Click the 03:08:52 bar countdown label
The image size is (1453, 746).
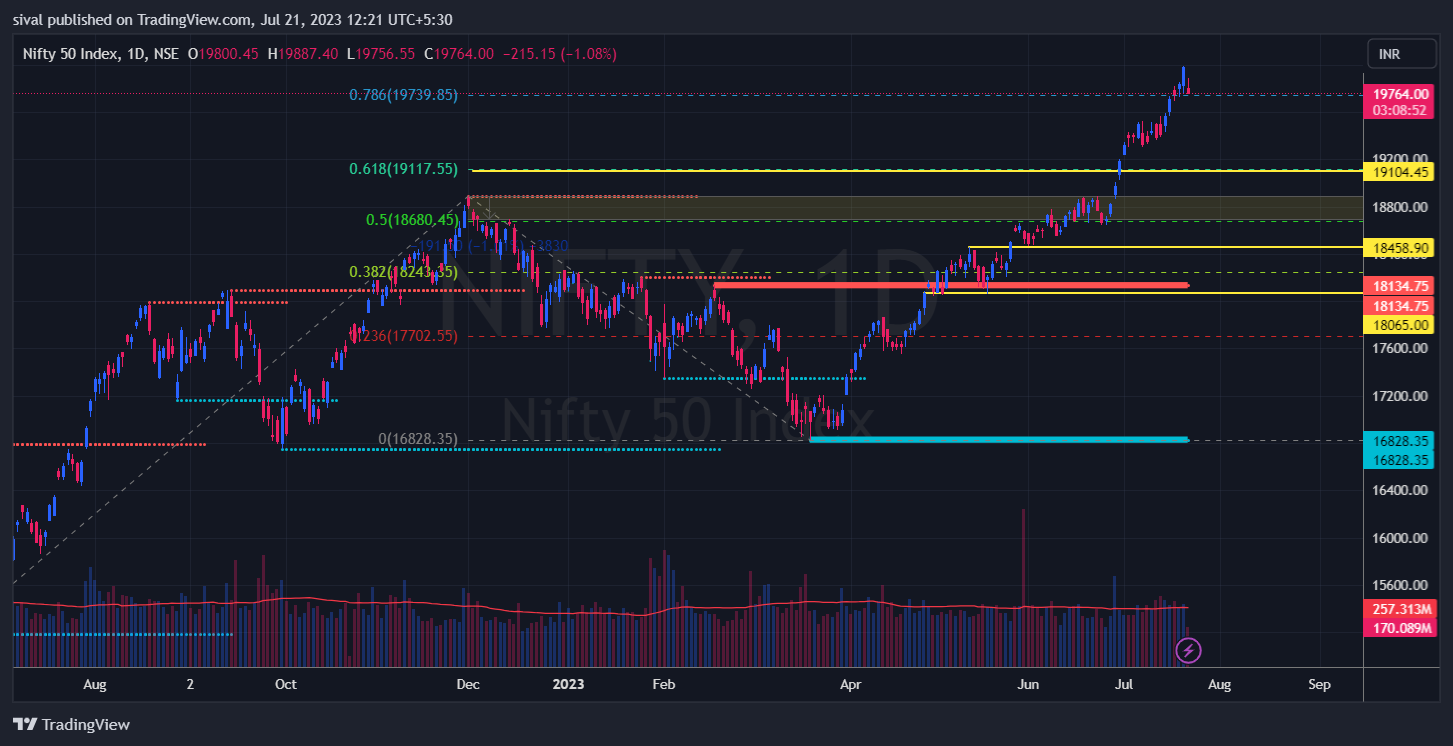click(1399, 110)
